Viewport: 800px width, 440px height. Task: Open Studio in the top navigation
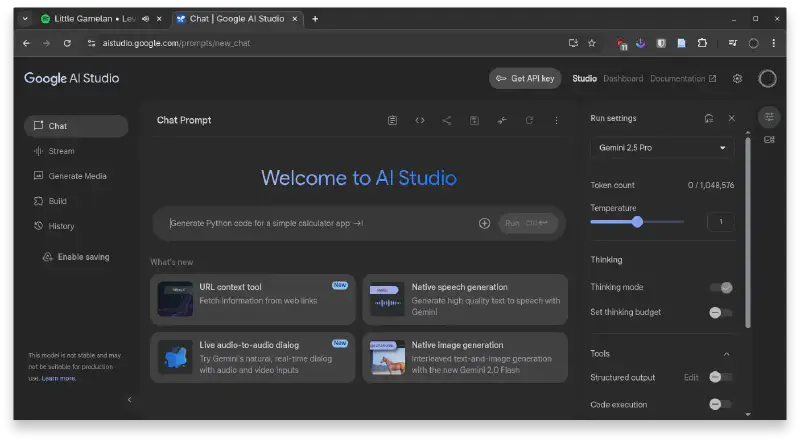[x=584, y=79]
